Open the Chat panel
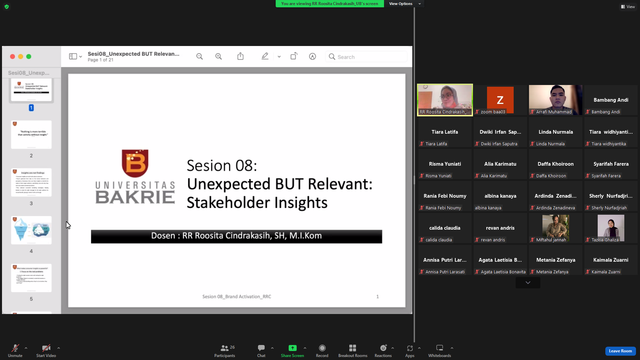The height and width of the screenshot is (360, 640). pos(261,350)
